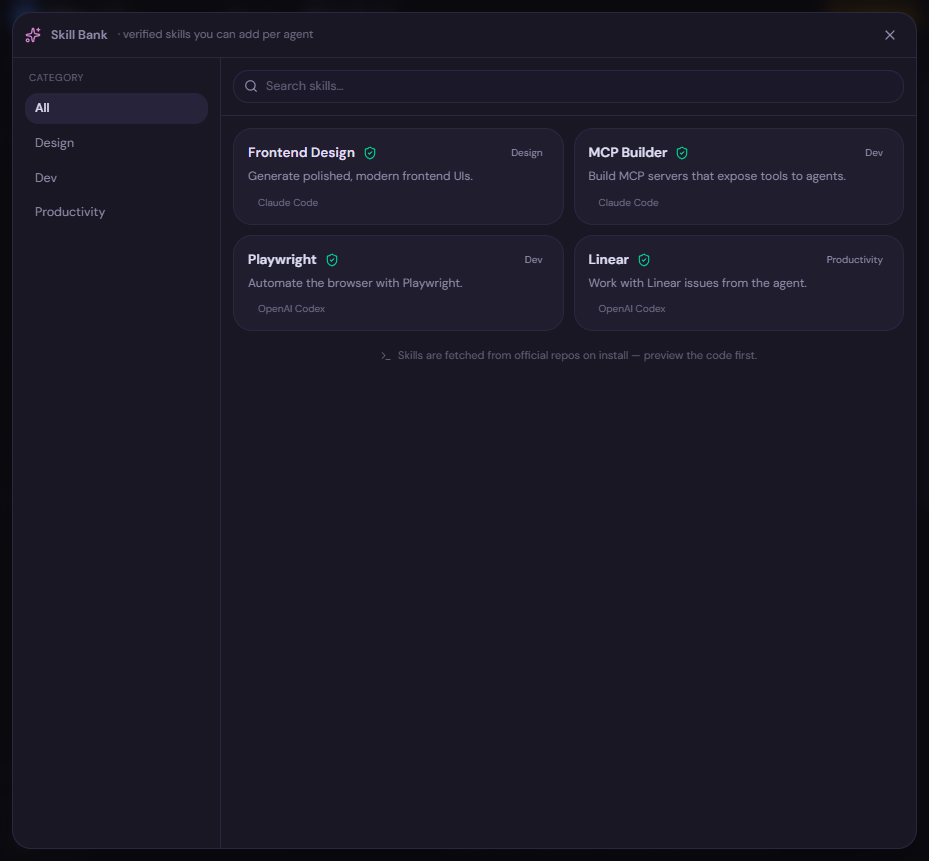Close the Skill Bank dialog

click(889, 35)
